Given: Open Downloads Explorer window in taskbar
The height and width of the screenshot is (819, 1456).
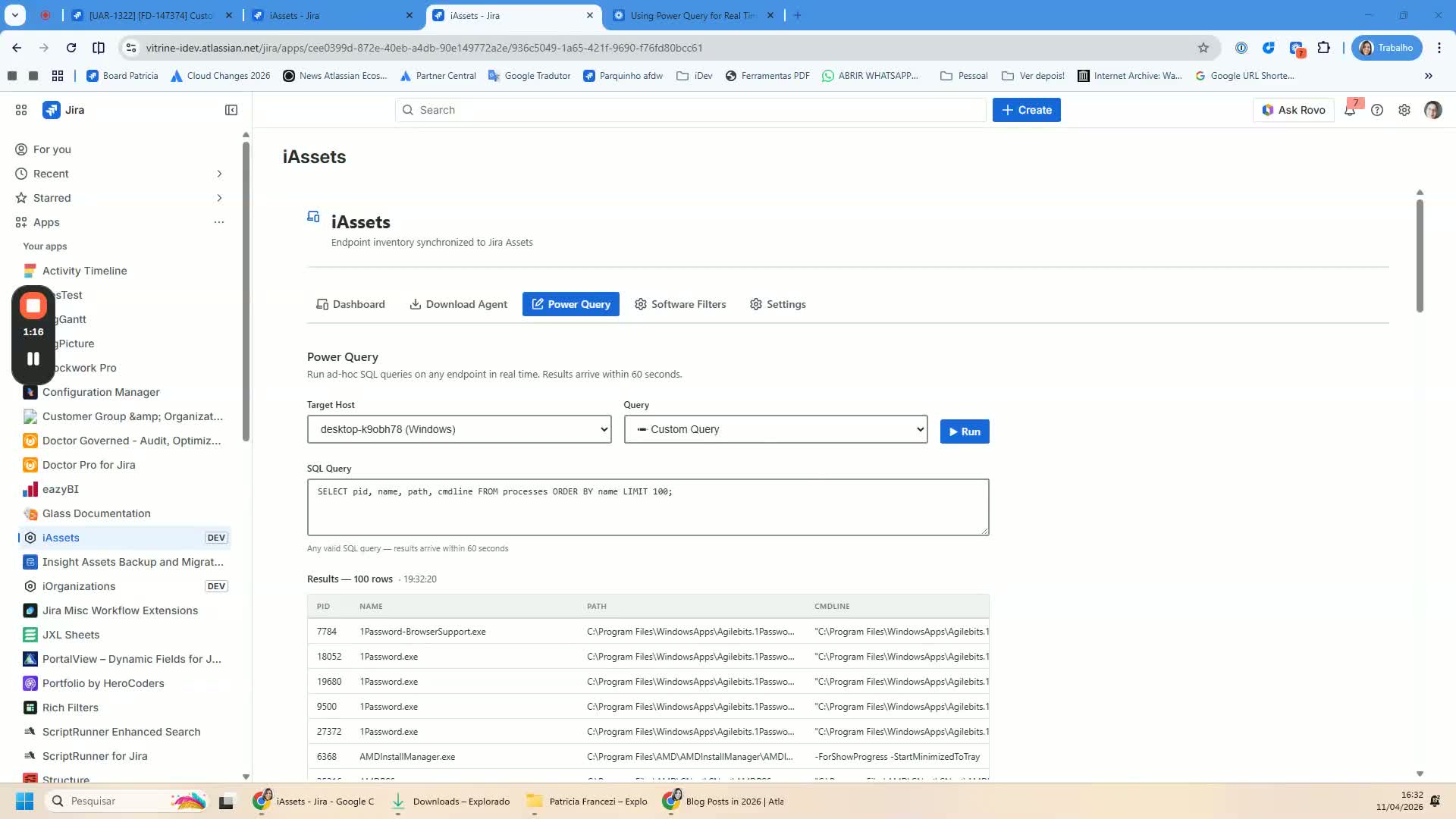Looking at the screenshot, I should 451,801.
